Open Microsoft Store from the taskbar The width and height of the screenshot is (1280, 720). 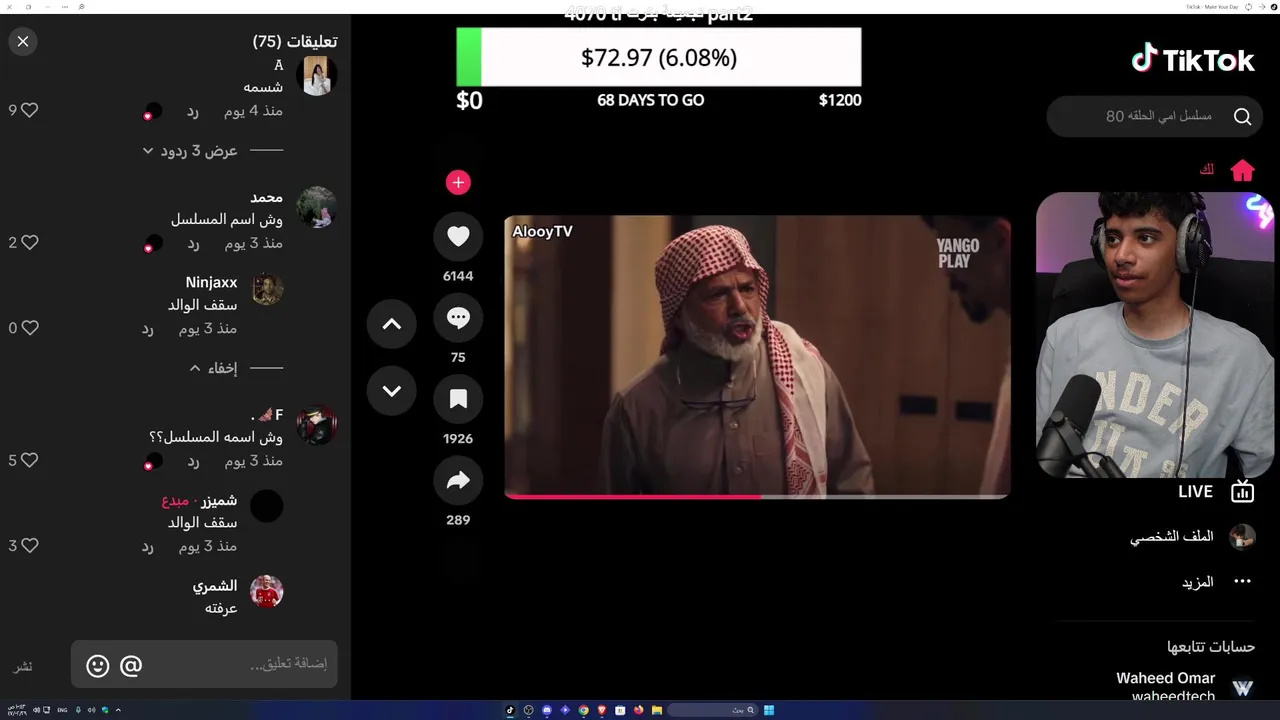click(x=620, y=710)
